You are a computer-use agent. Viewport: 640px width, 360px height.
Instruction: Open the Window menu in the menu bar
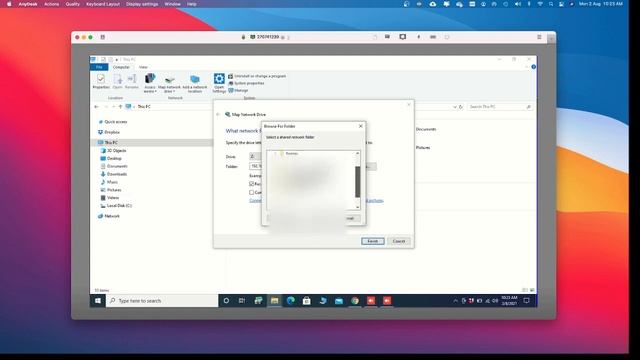[172, 4]
